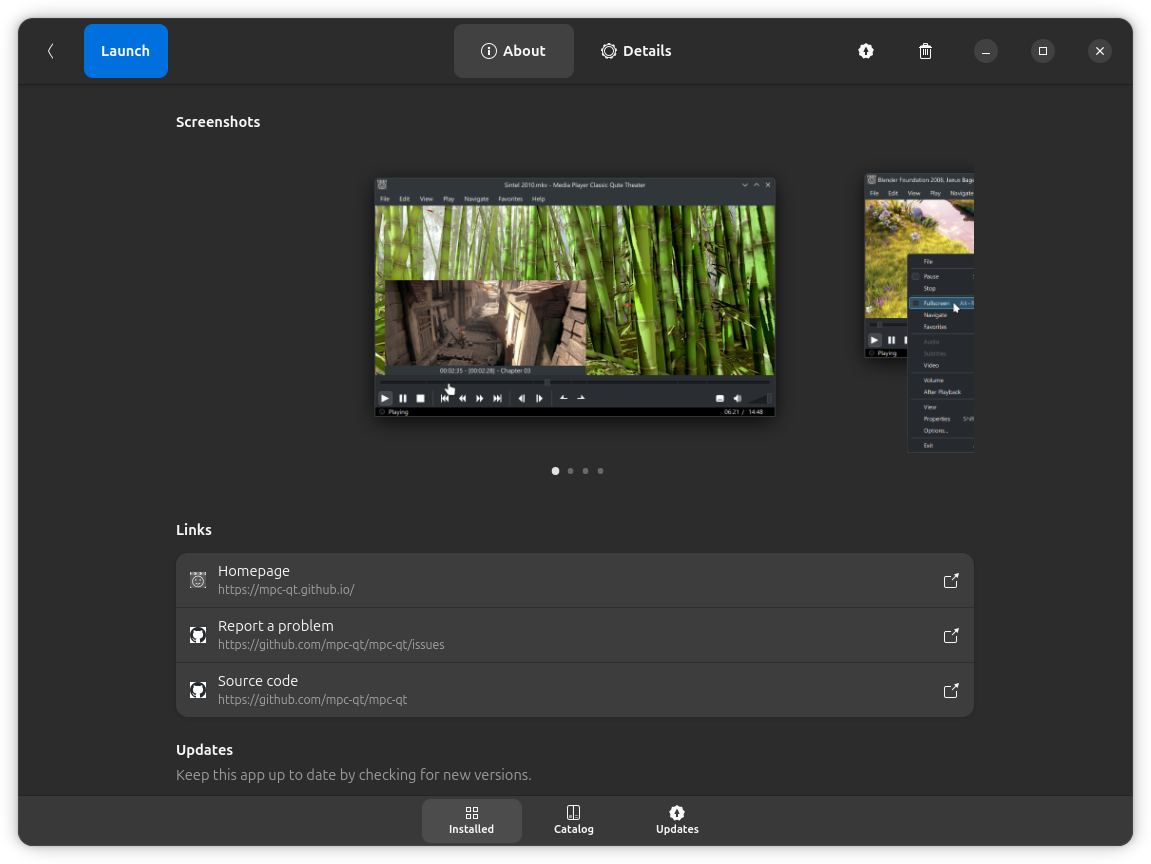Select the third carousel page dot
The height and width of the screenshot is (864, 1151).
[x=586, y=471]
